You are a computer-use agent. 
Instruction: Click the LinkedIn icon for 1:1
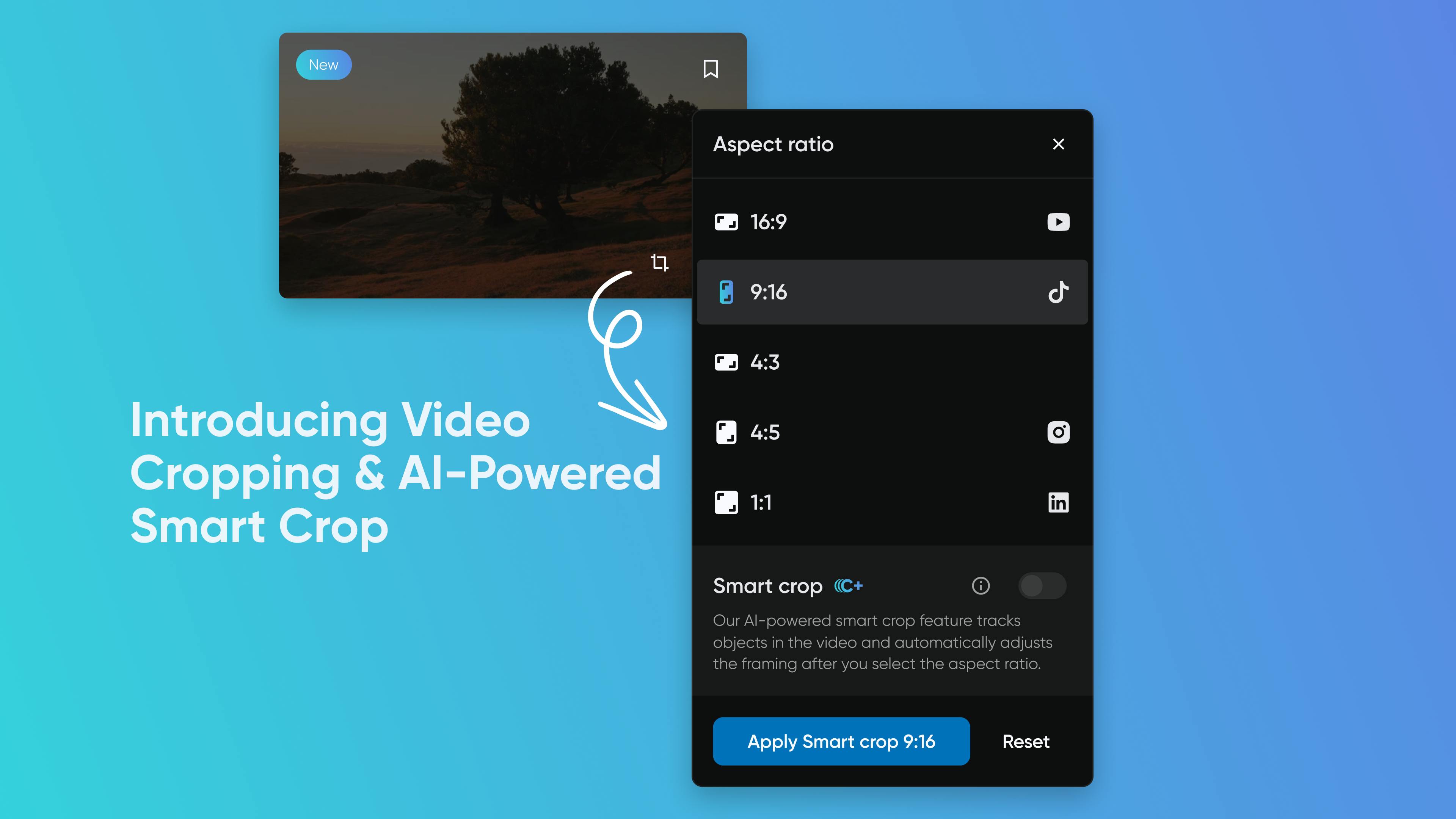click(x=1058, y=502)
